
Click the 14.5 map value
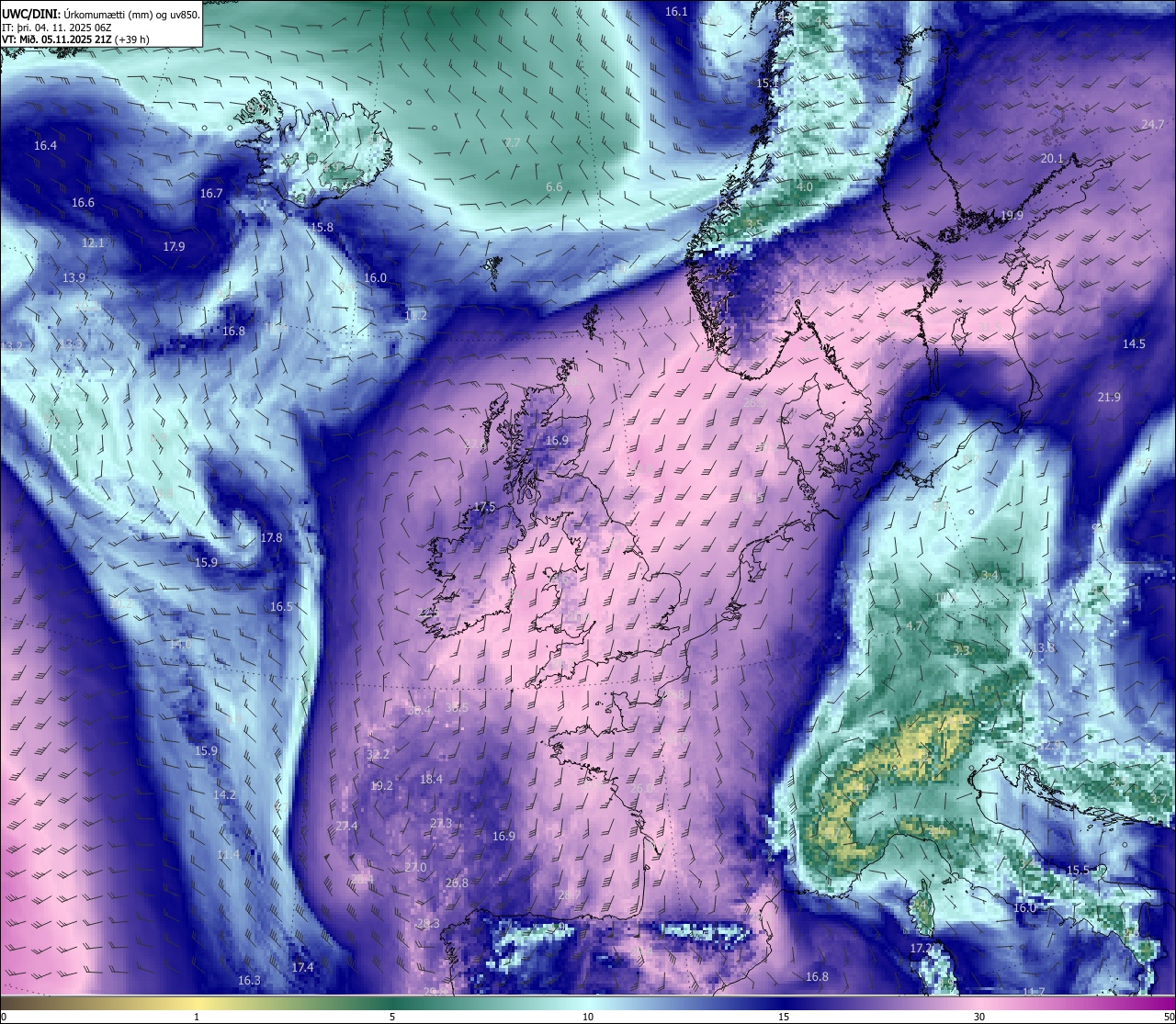pos(1134,344)
